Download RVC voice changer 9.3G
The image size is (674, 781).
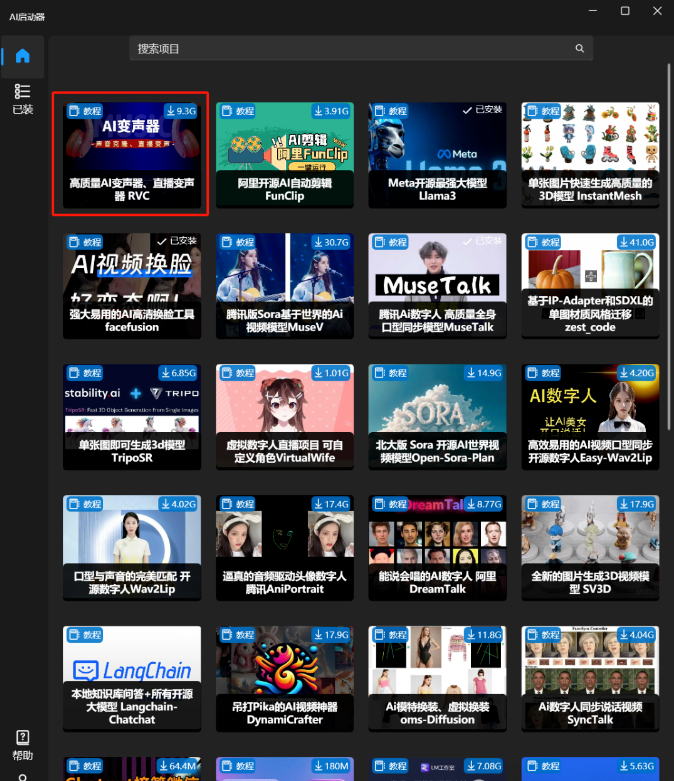click(x=181, y=111)
